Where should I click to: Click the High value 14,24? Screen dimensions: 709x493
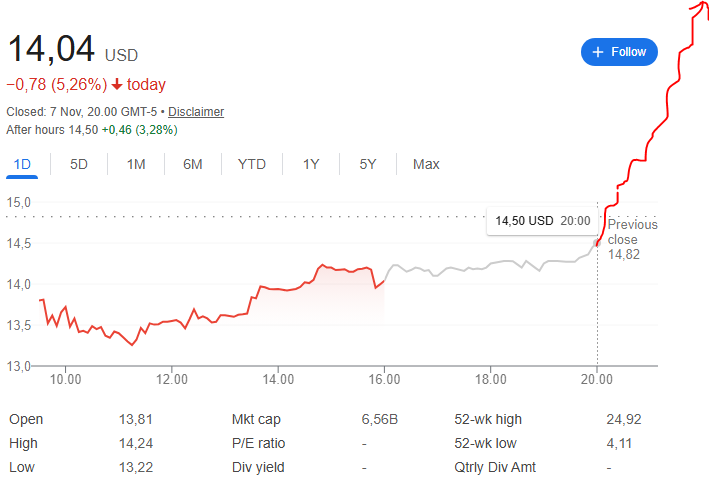tap(136, 443)
